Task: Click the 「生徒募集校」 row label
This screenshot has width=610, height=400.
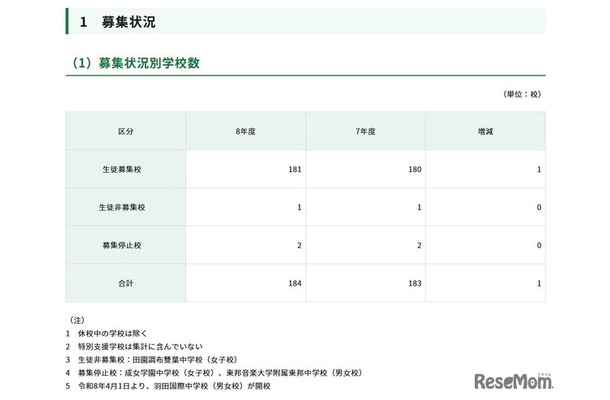Action: (125, 169)
